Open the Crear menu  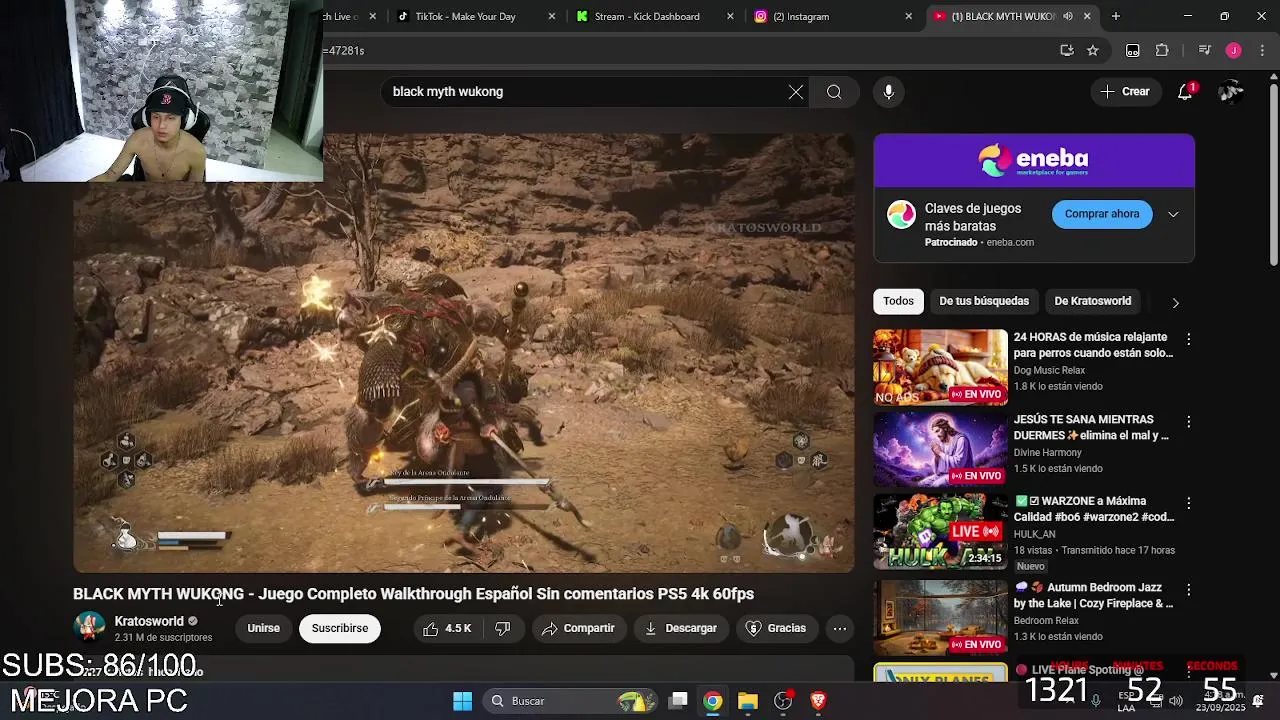(1125, 92)
